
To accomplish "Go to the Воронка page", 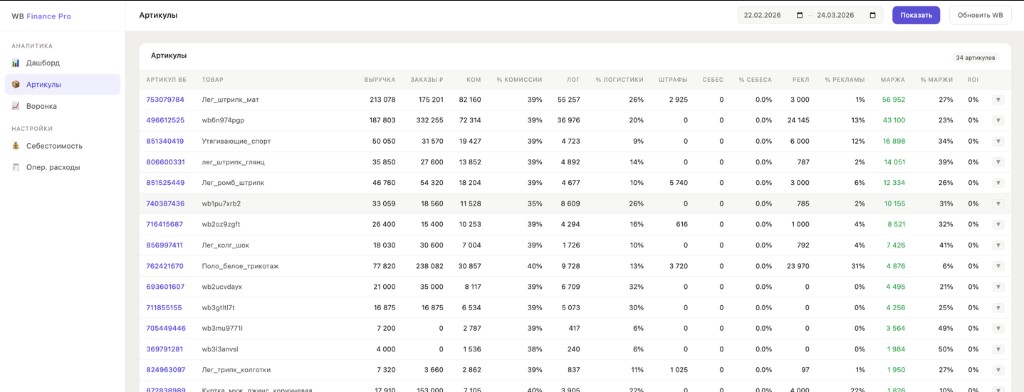I will 63,105.
